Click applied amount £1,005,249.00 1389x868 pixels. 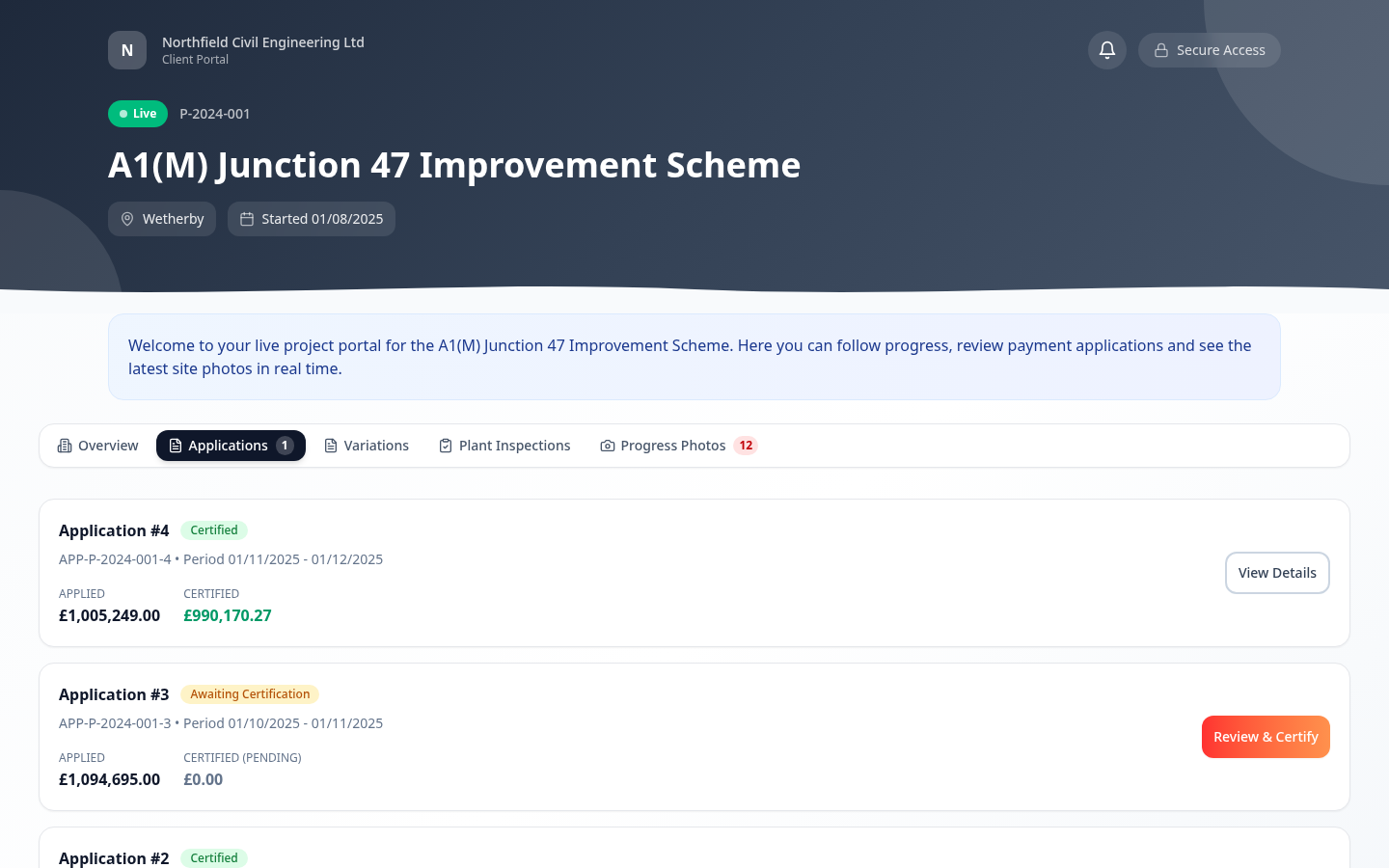110,615
